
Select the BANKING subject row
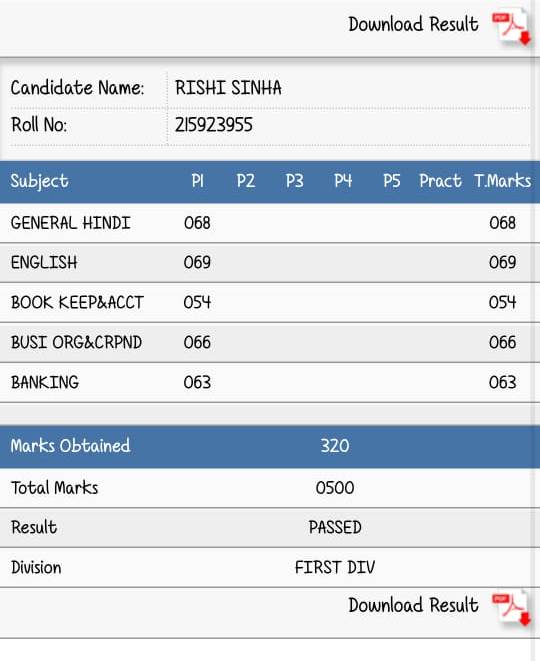click(270, 382)
